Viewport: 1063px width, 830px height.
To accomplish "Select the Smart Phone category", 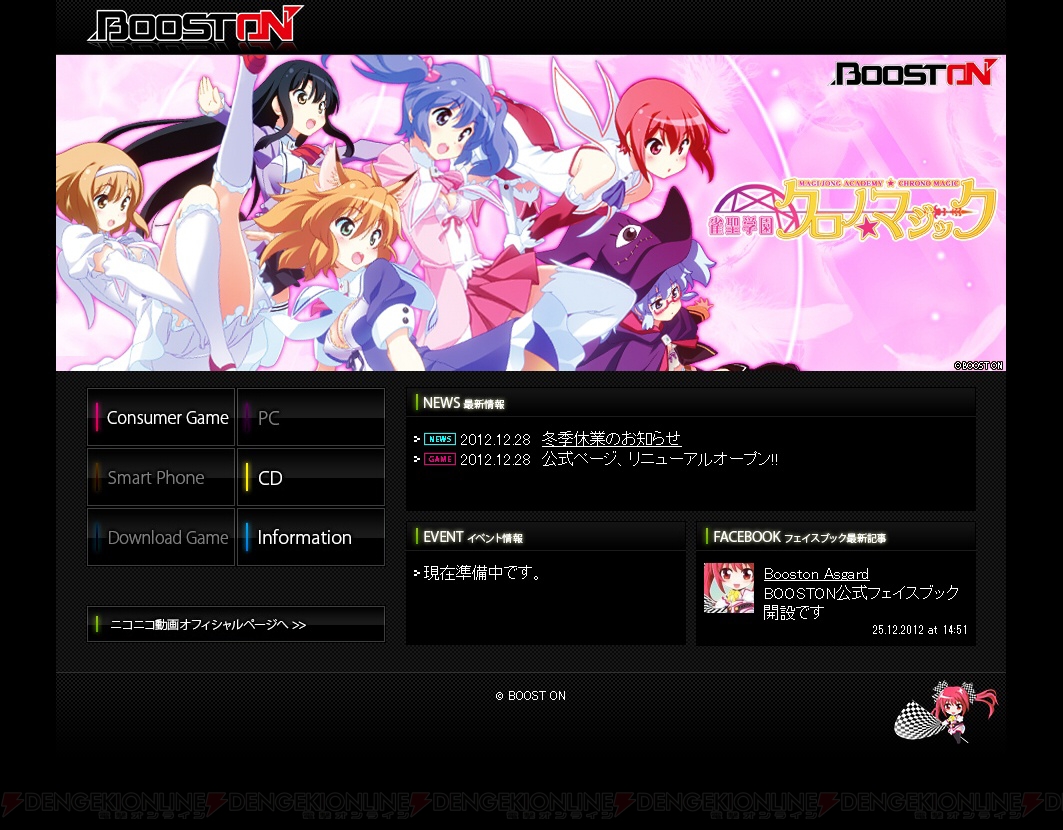I will [x=161, y=477].
